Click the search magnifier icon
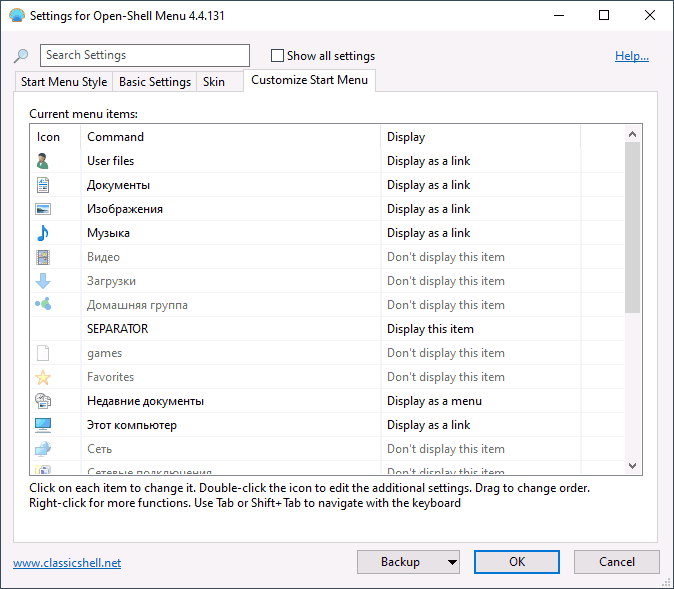The height and width of the screenshot is (589, 674). coord(21,55)
